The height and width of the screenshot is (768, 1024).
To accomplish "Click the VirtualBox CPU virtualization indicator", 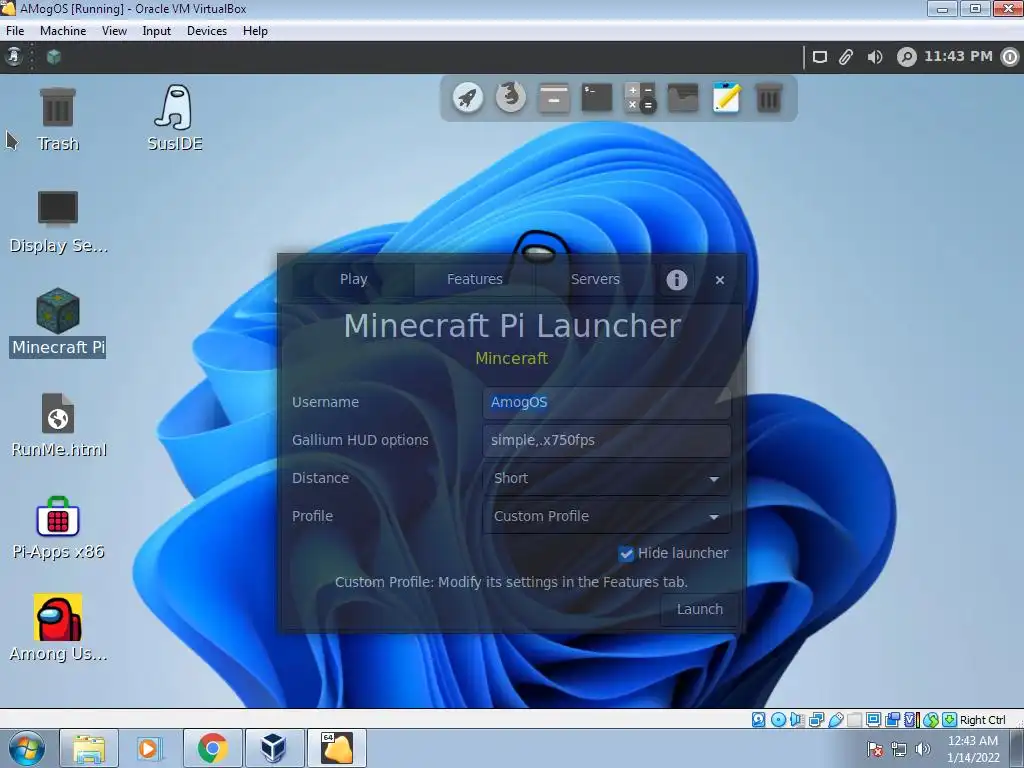I will coord(910,720).
